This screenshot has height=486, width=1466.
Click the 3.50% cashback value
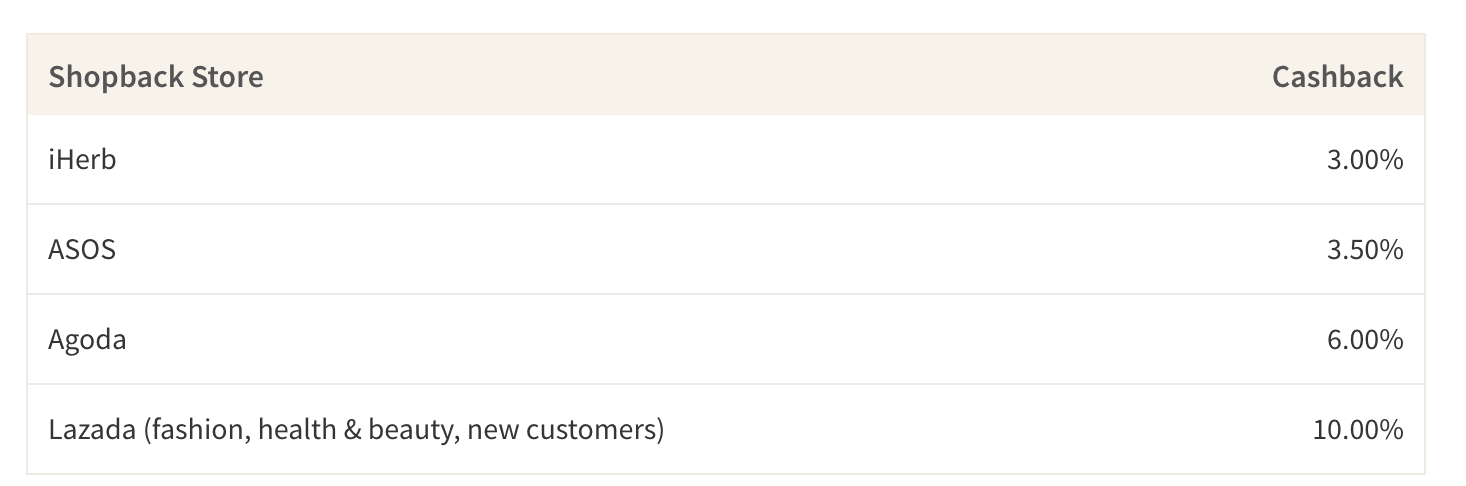(1365, 250)
